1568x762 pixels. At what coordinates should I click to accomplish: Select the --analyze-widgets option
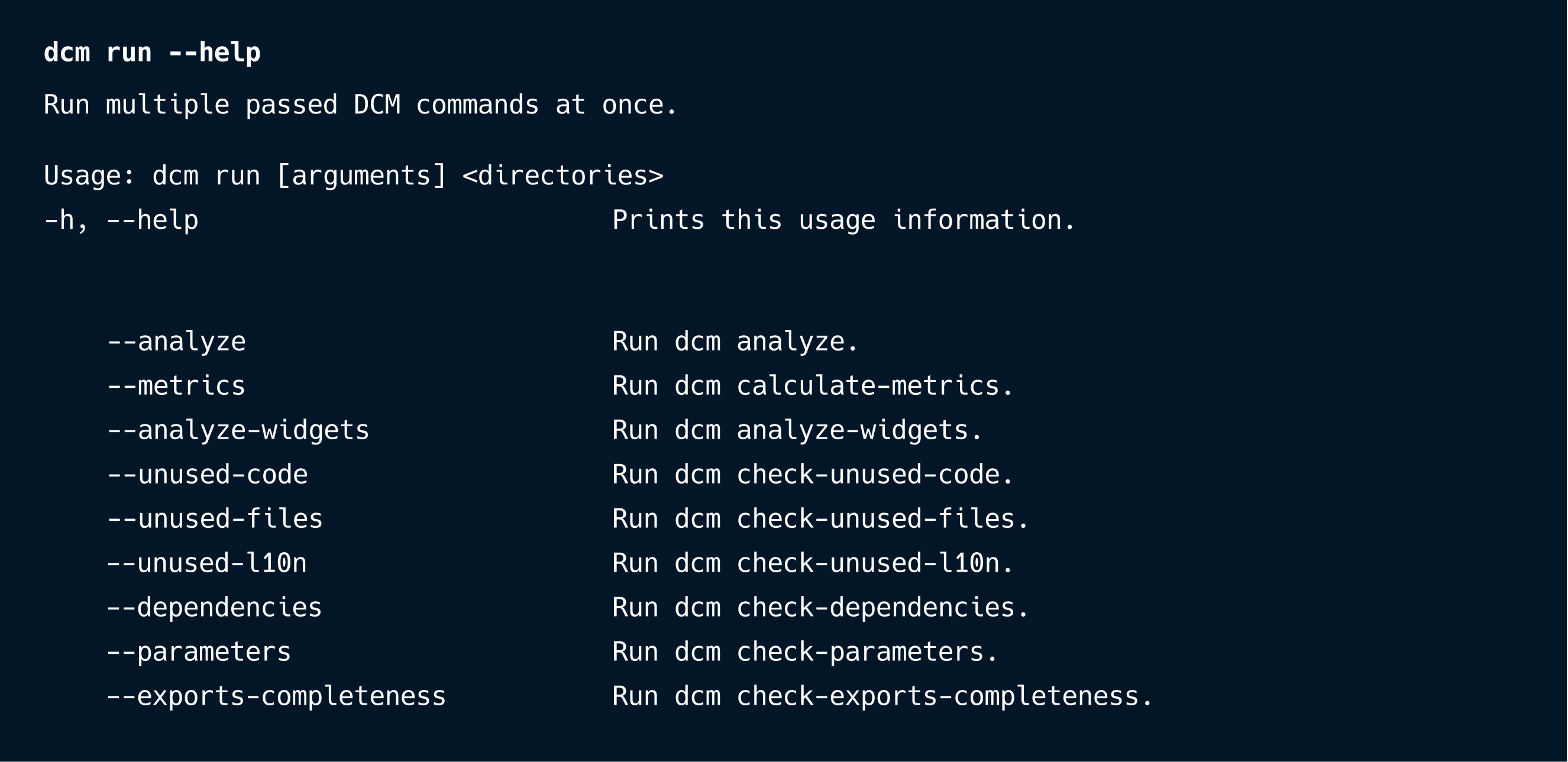tap(238, 430)
